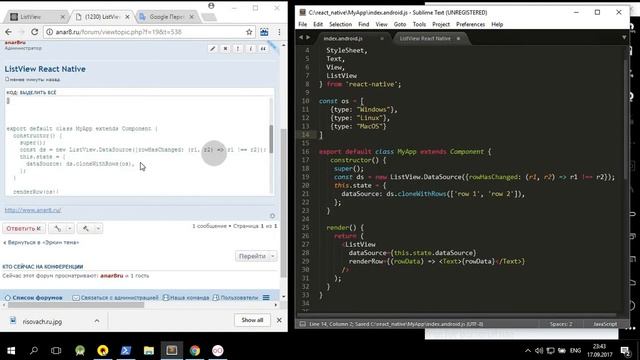640x360 pixels.
Task: Open Наша команда team link
Action: (186, 298)
